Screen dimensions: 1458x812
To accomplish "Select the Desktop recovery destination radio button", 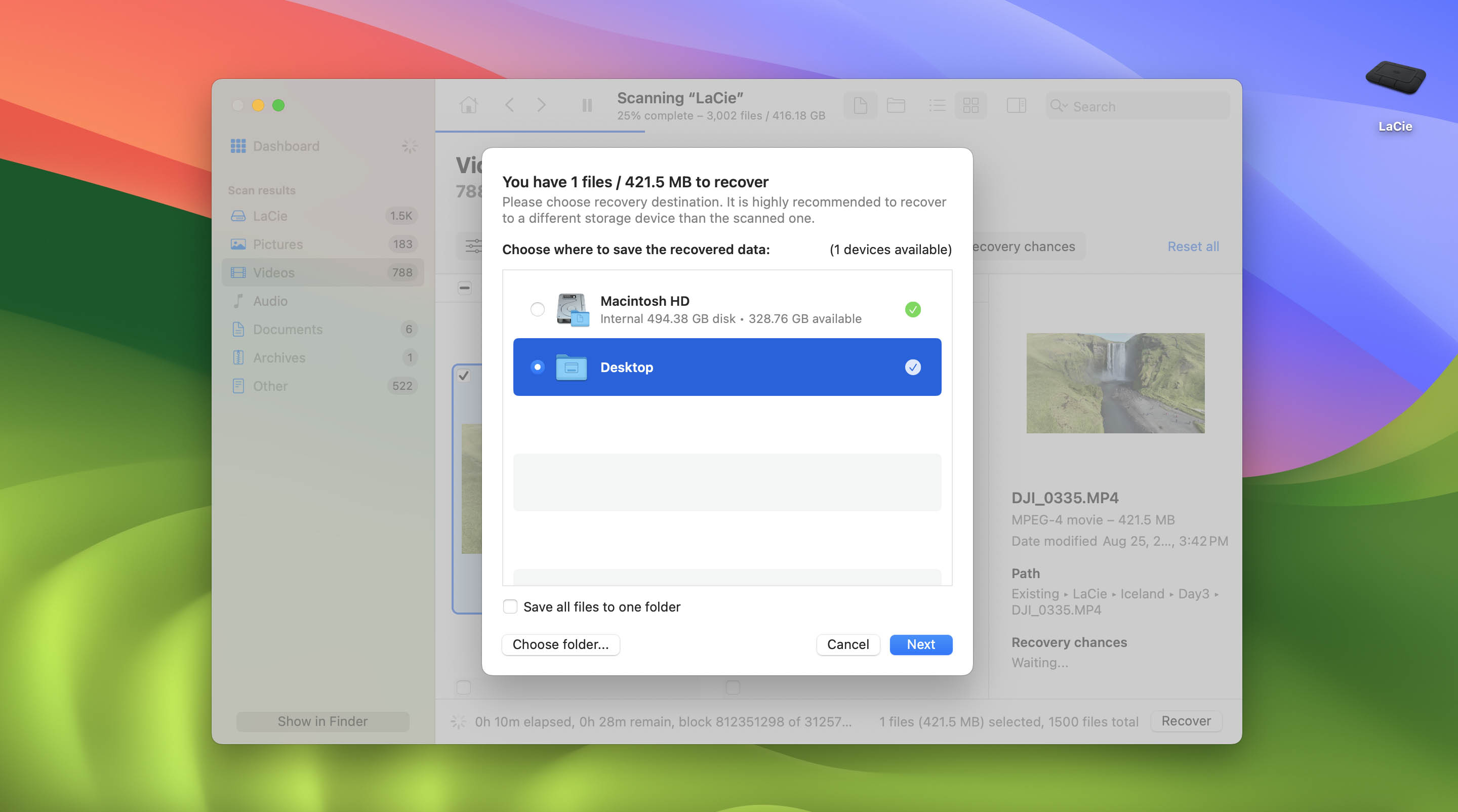I will tap(536, 366).
